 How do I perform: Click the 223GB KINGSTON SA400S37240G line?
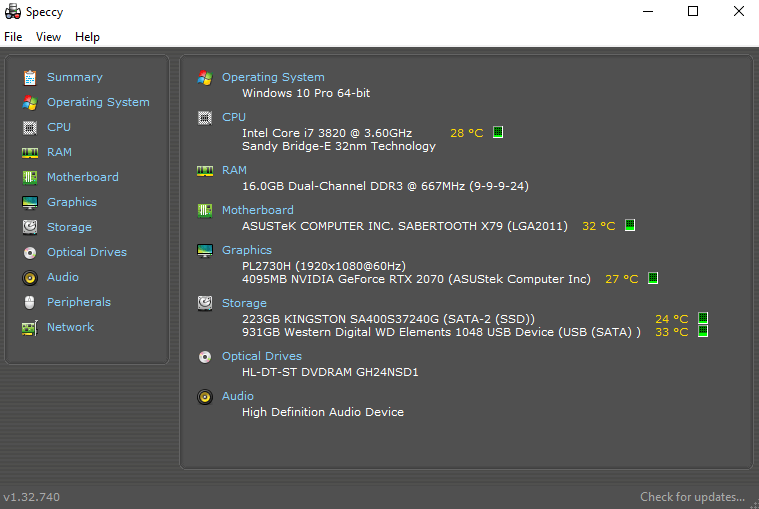388,319
